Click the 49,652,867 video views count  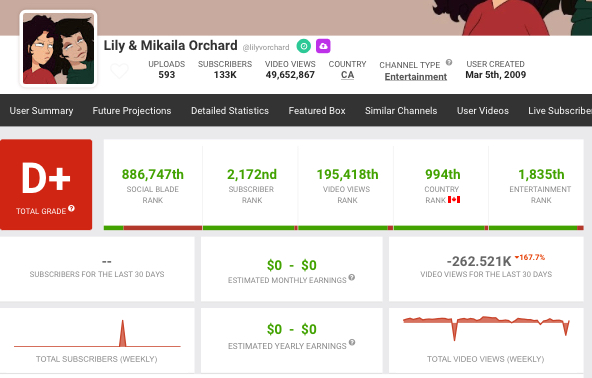tap(290, 75)
